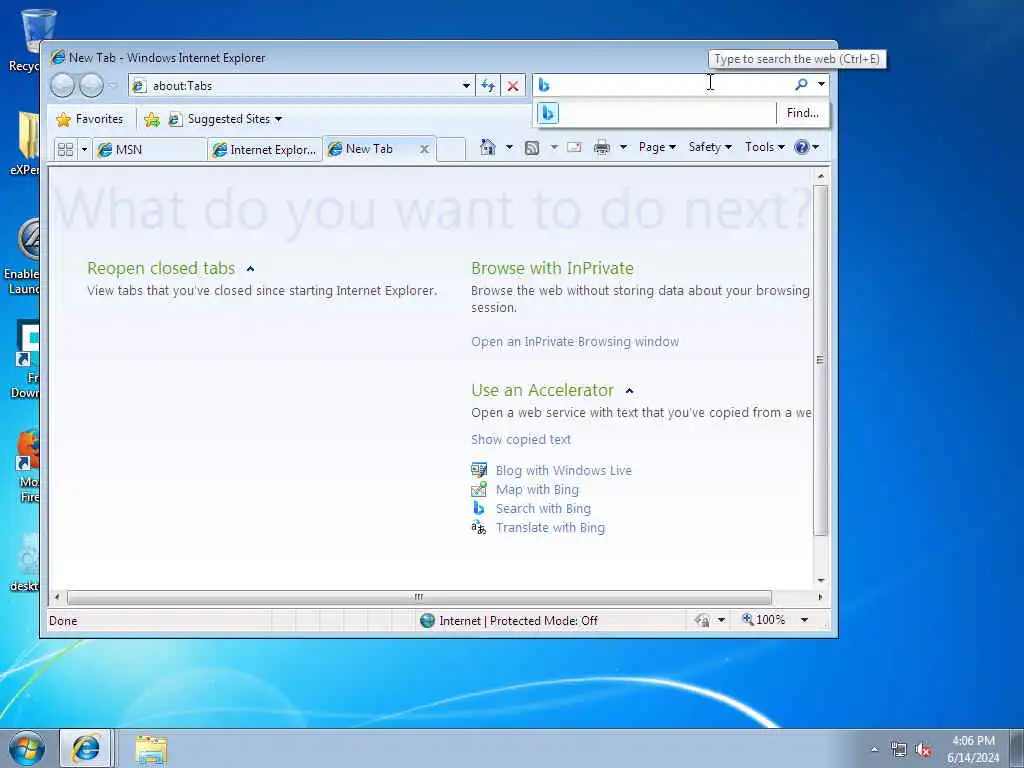Click the Translate with Bing icon
The width and height of the screenshot is (1024, 768).
click(479, 527)
